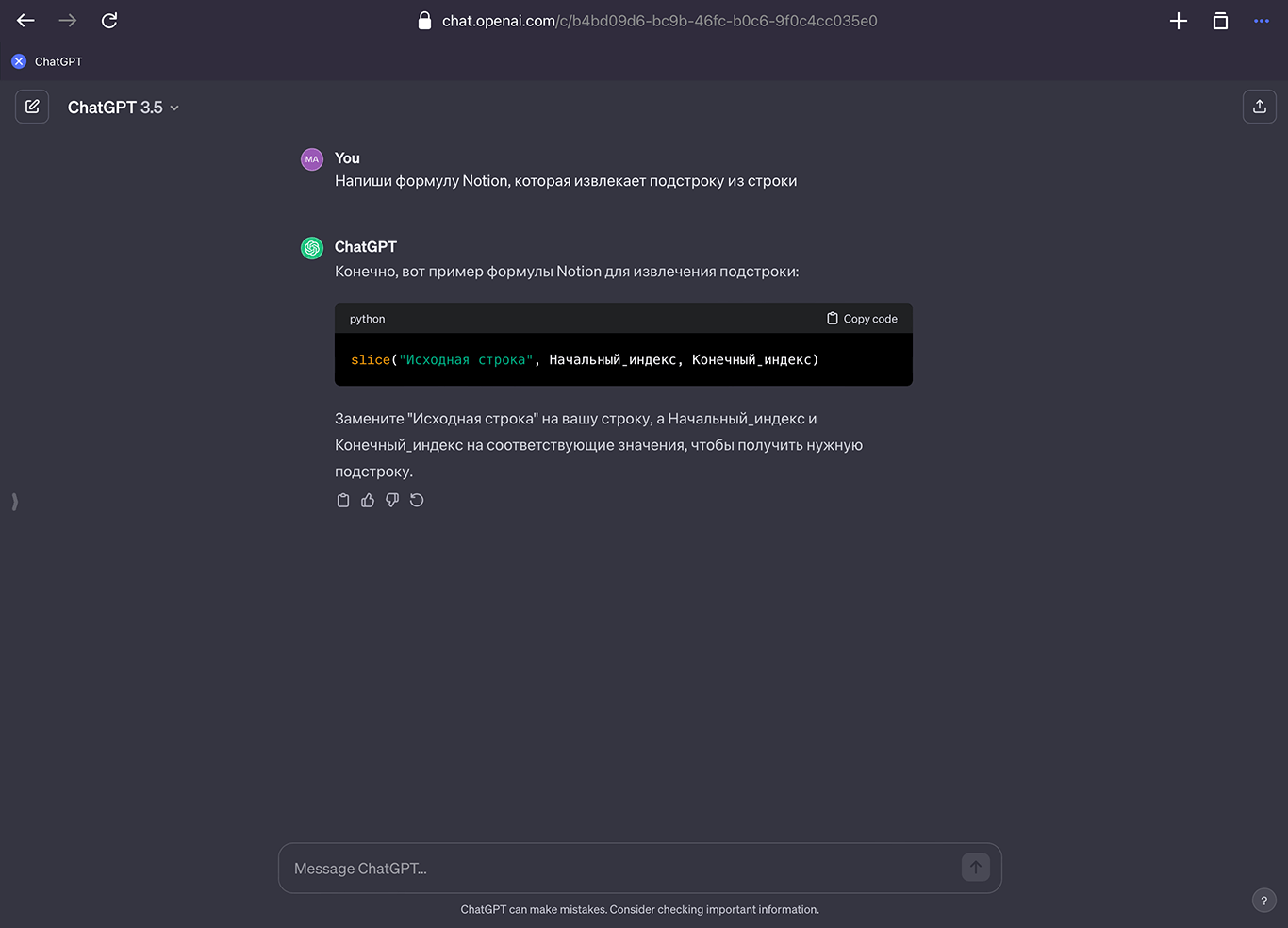Go back using the browser back arrow

(25, 21)
